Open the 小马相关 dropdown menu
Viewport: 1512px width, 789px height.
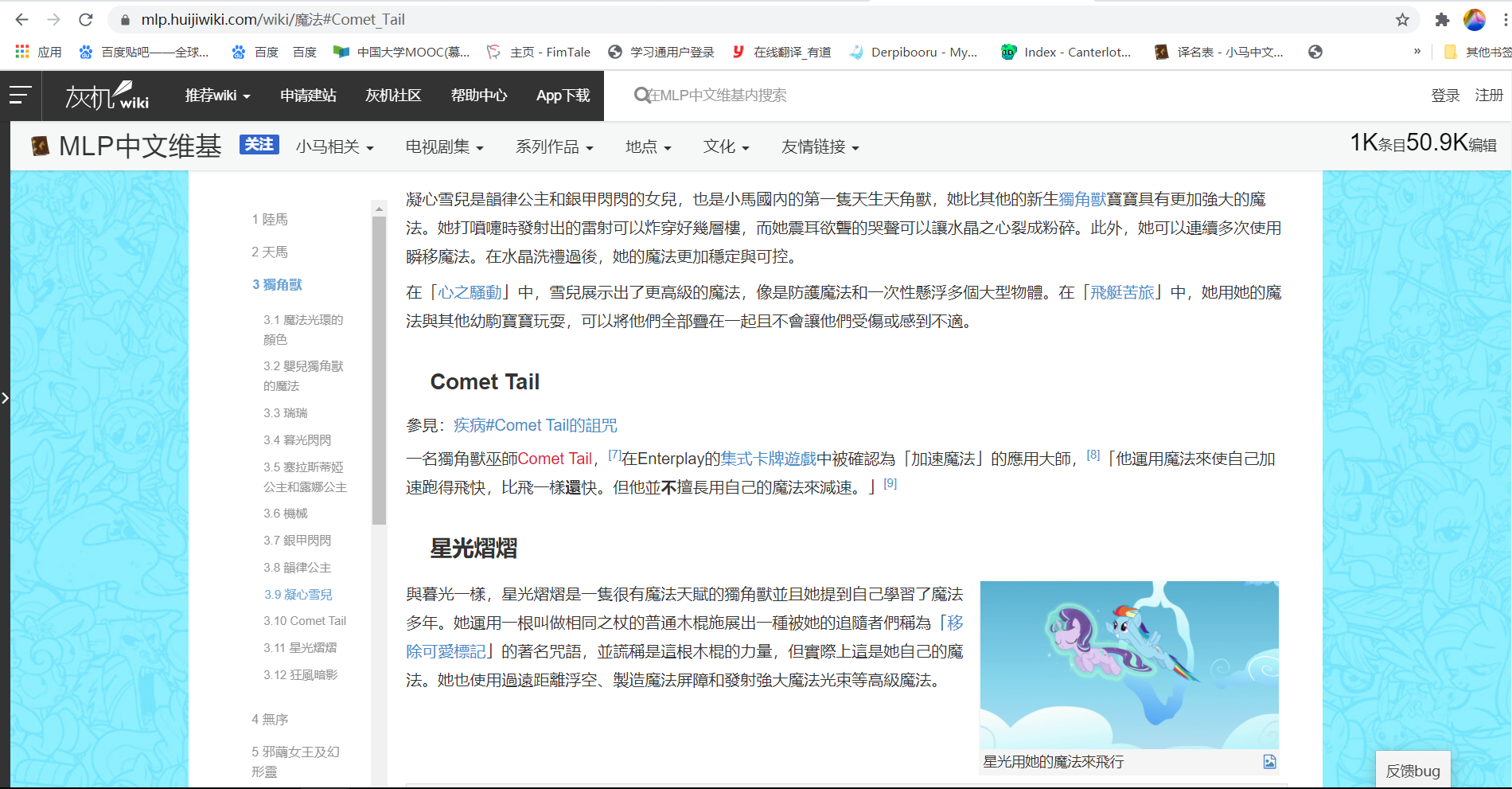click(x=334, y=146)
